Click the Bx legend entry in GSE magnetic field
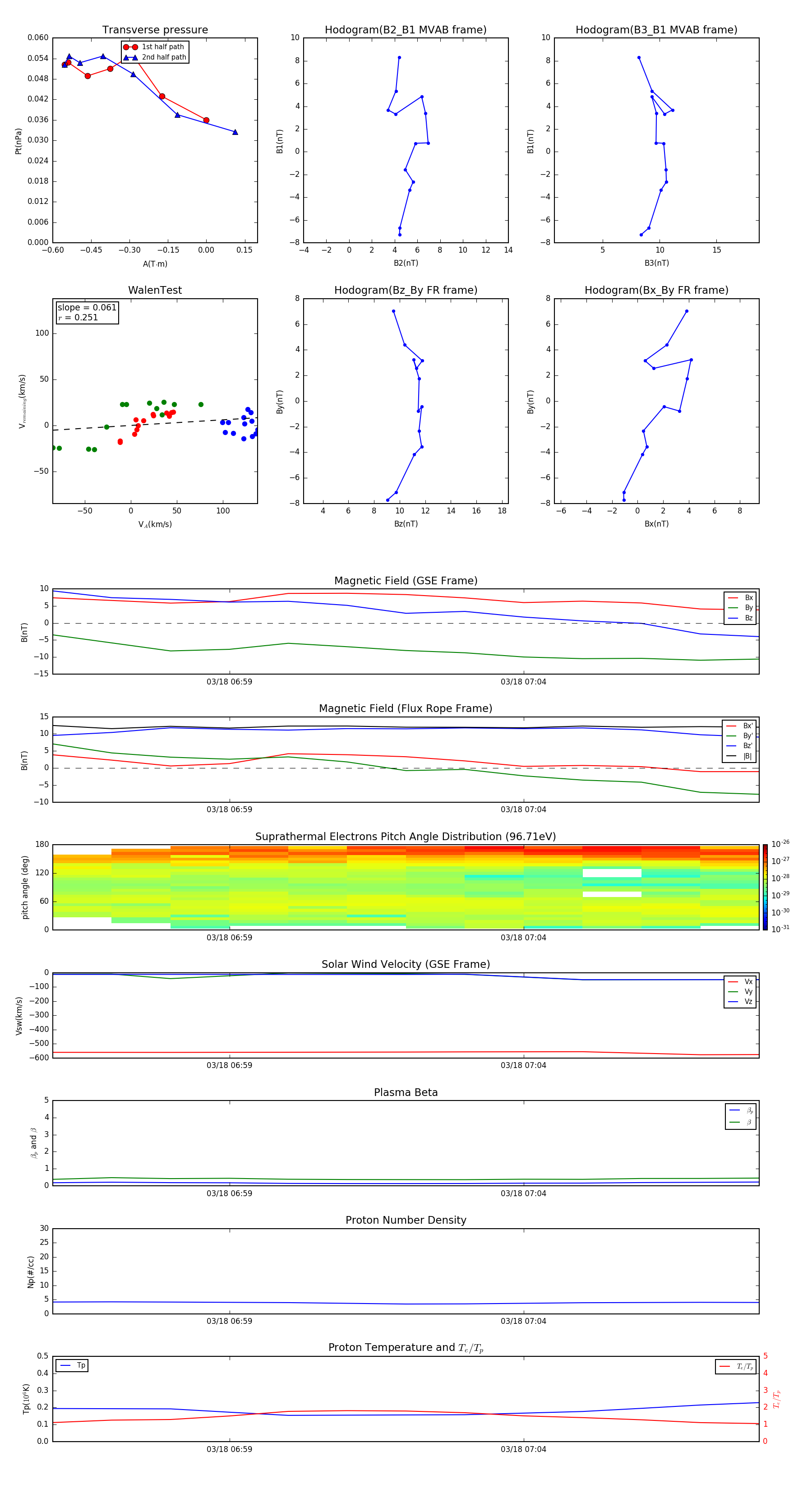Viewport: 812px width, 1489px height. click(740, 598)
